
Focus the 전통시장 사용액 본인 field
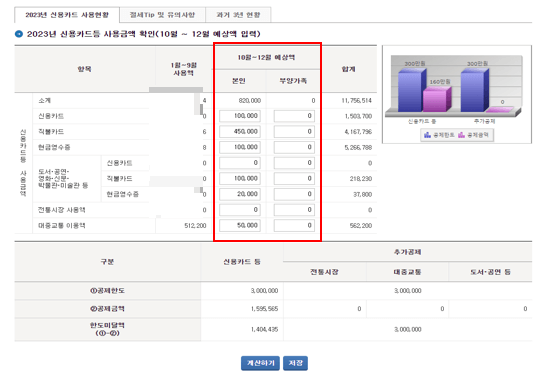click(240, 210)
